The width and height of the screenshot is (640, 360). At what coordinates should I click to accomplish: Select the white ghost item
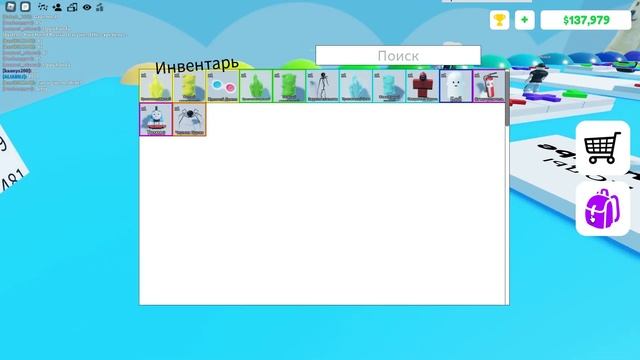click(456, 86)
